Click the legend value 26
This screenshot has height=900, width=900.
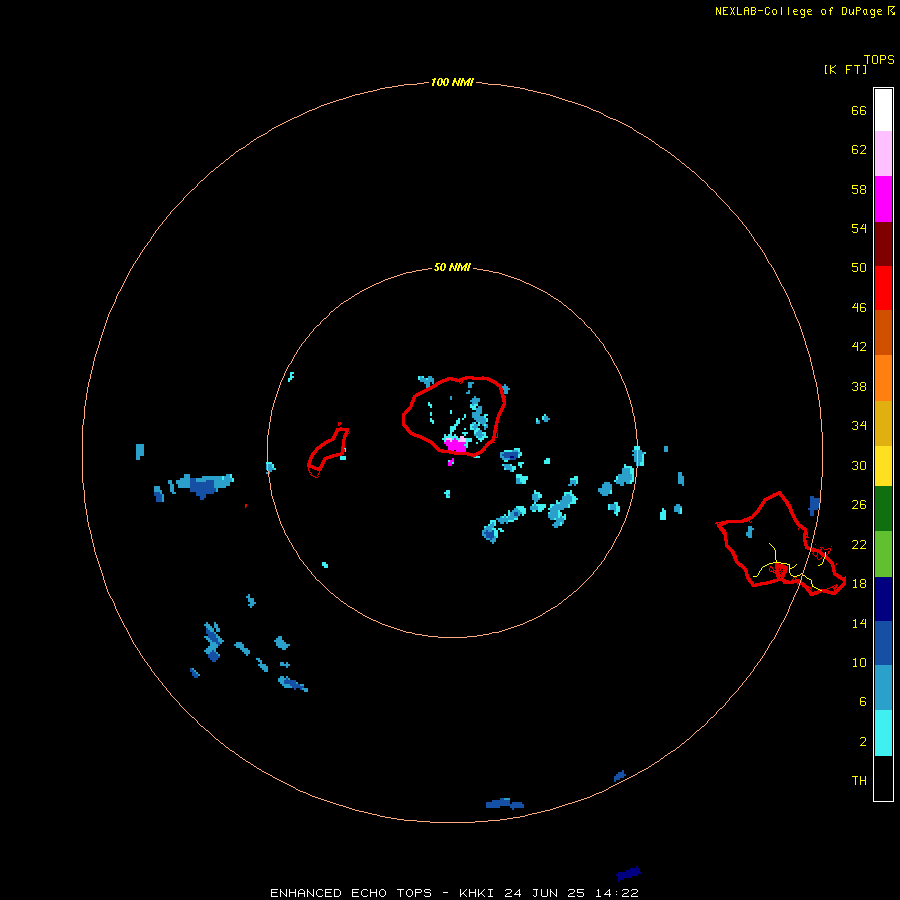pyautogui.click(x=859, y=505)
